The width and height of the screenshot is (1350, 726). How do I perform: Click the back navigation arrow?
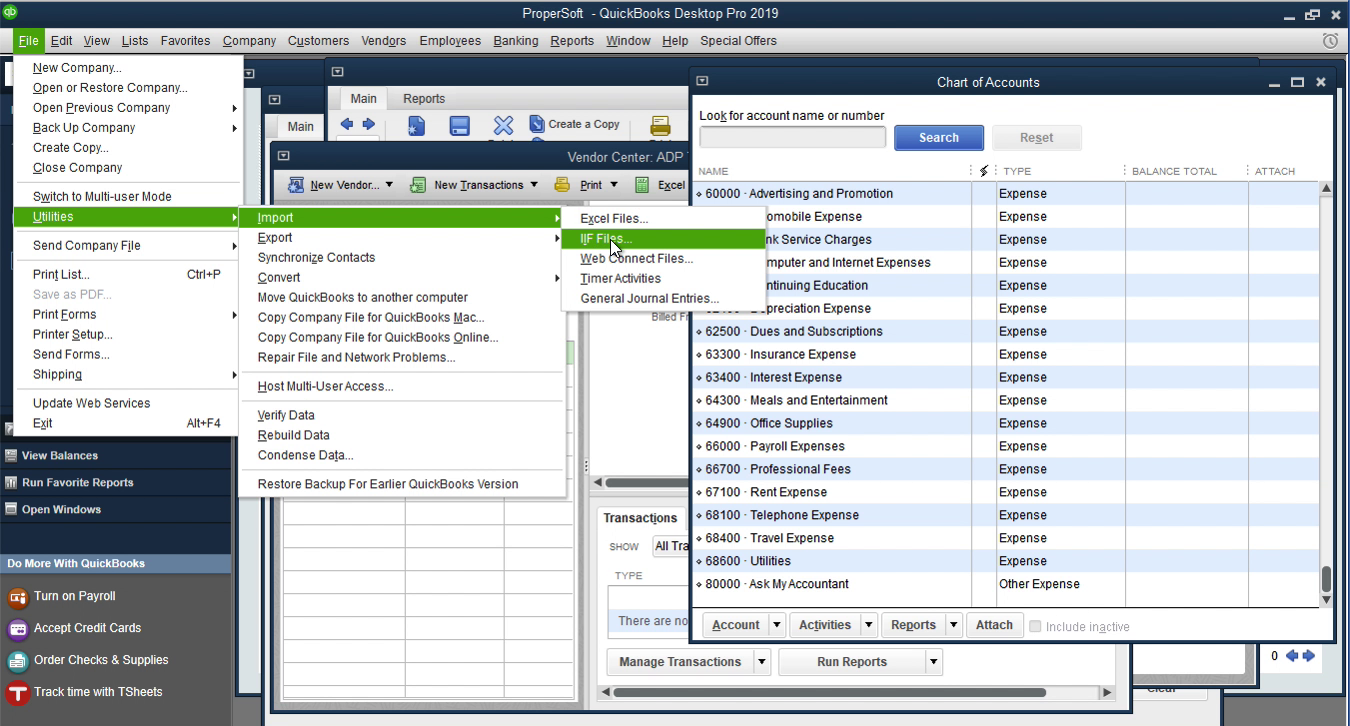click(x=348, y=124)
